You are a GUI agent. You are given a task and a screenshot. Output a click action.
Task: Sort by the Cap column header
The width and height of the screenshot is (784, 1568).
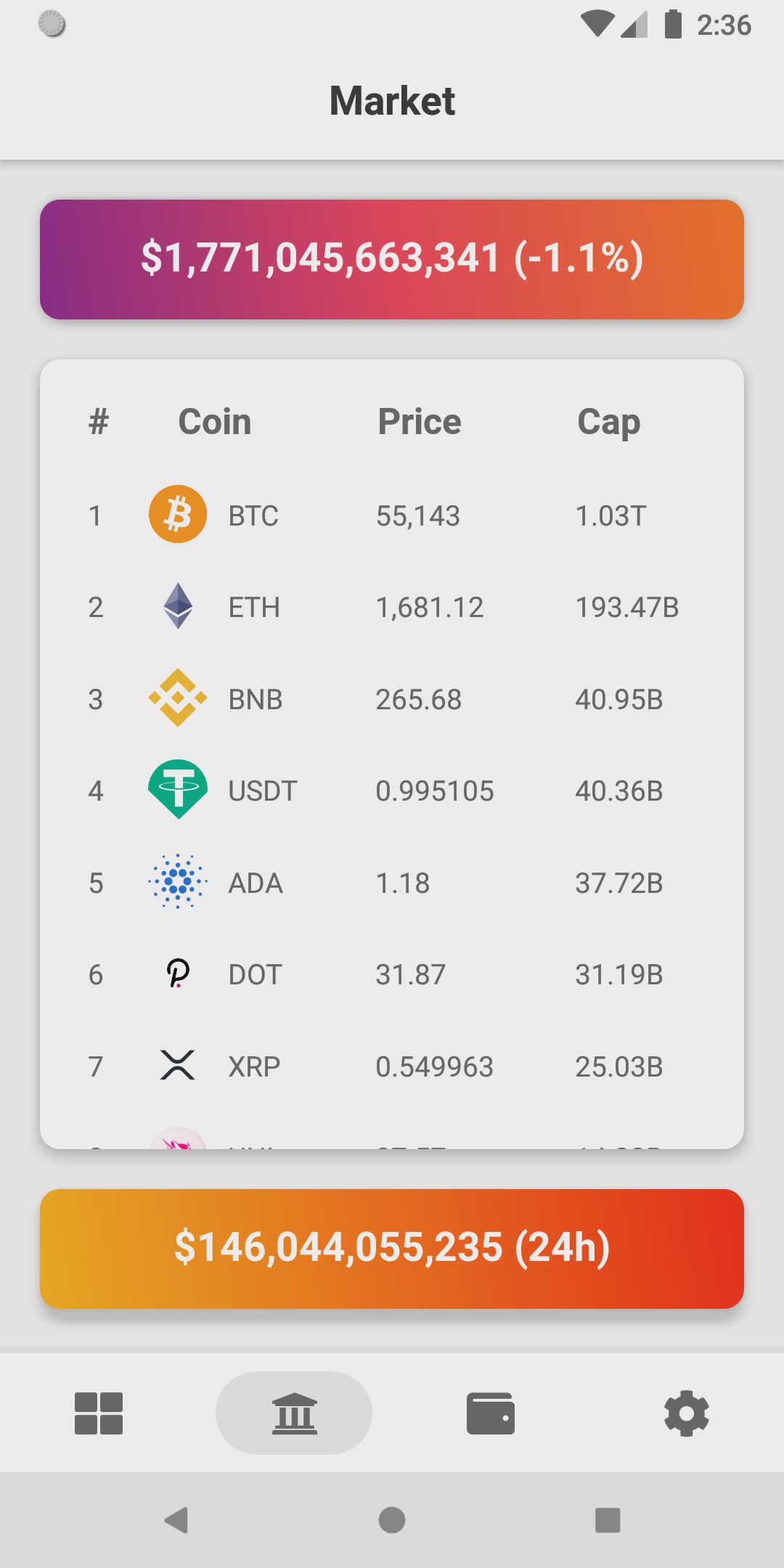(608, 422)
